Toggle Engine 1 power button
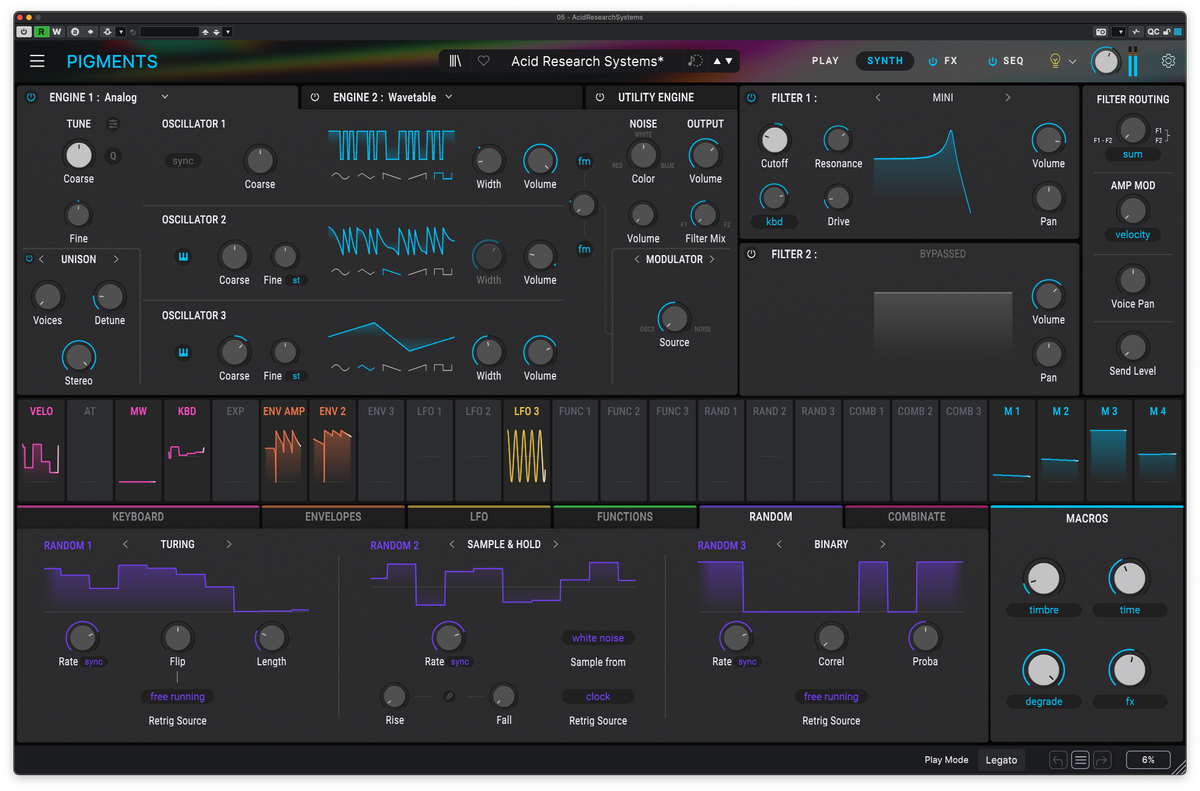 click(x=31, y=97)
